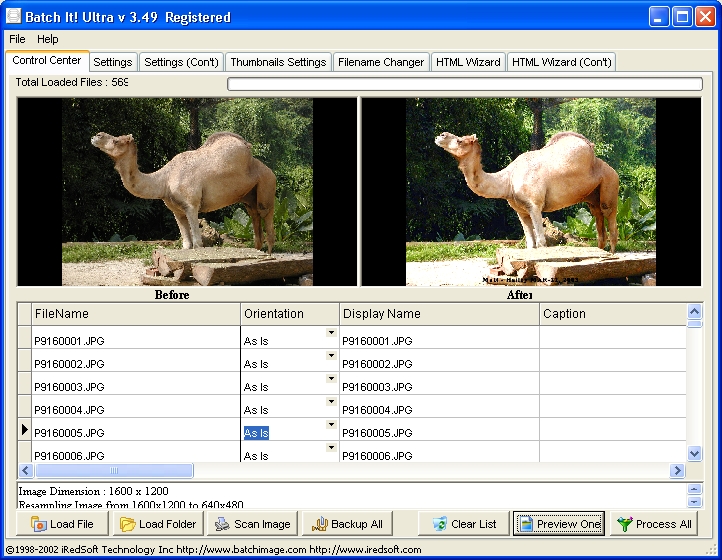Click Caption cell of P9160001.JPG row
722x560 pixels.
pyautogui.click(x=613, y=338)
